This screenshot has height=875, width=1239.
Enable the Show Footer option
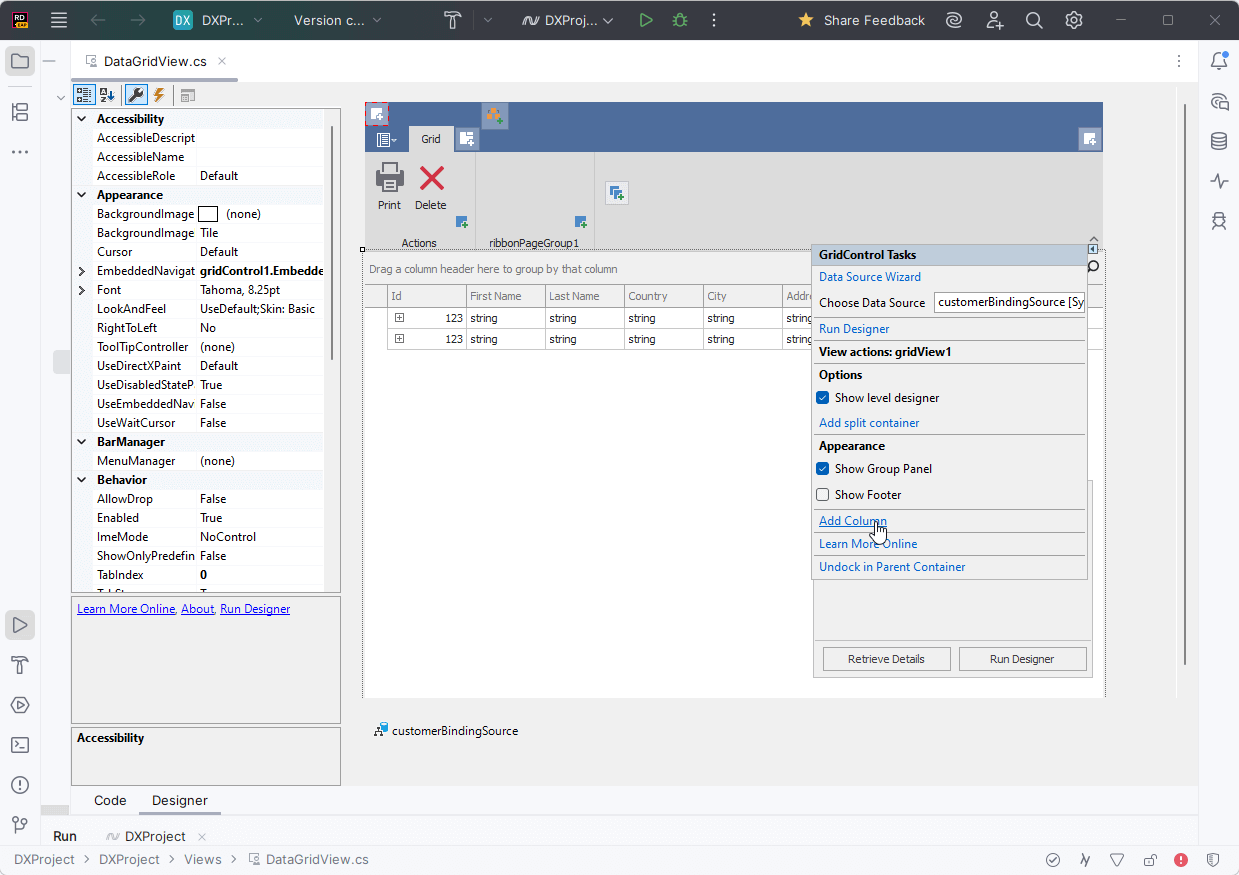tap(822, 494)
